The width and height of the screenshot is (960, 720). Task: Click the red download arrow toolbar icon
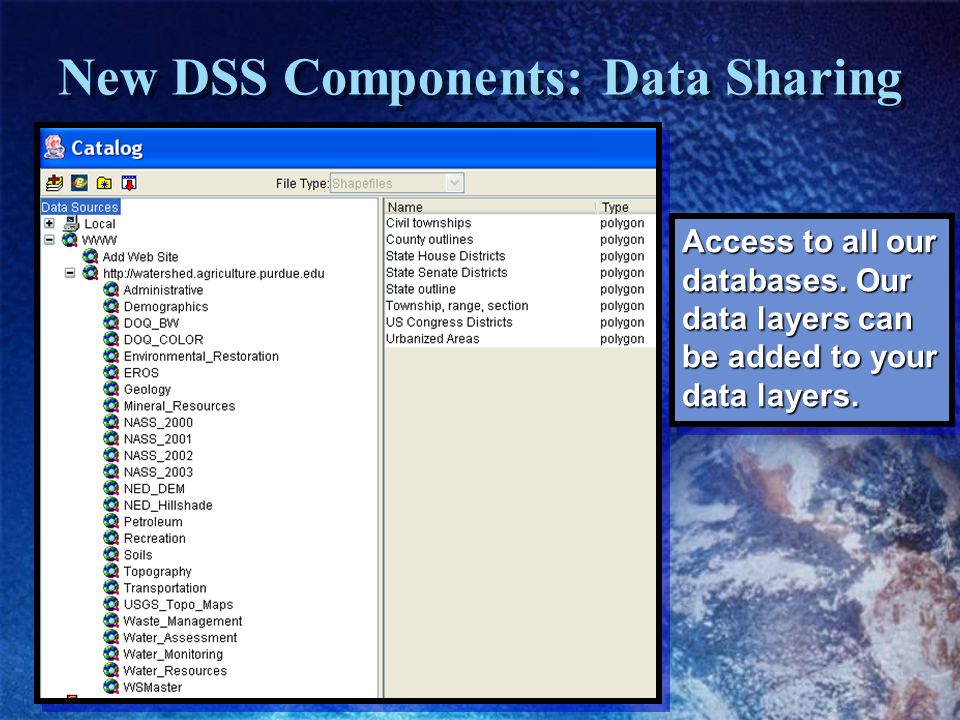pyautogui.click(x=129, y=183)
